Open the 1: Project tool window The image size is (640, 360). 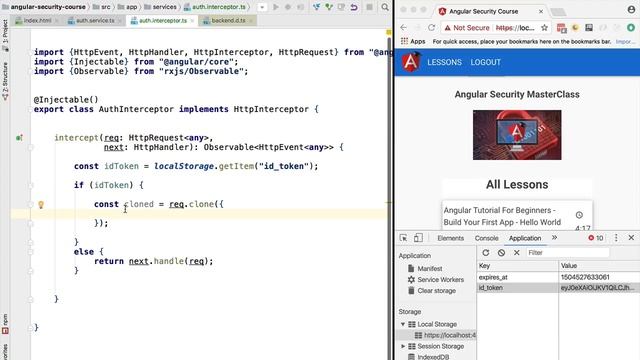pyautogui.click(x=5, y=35)
